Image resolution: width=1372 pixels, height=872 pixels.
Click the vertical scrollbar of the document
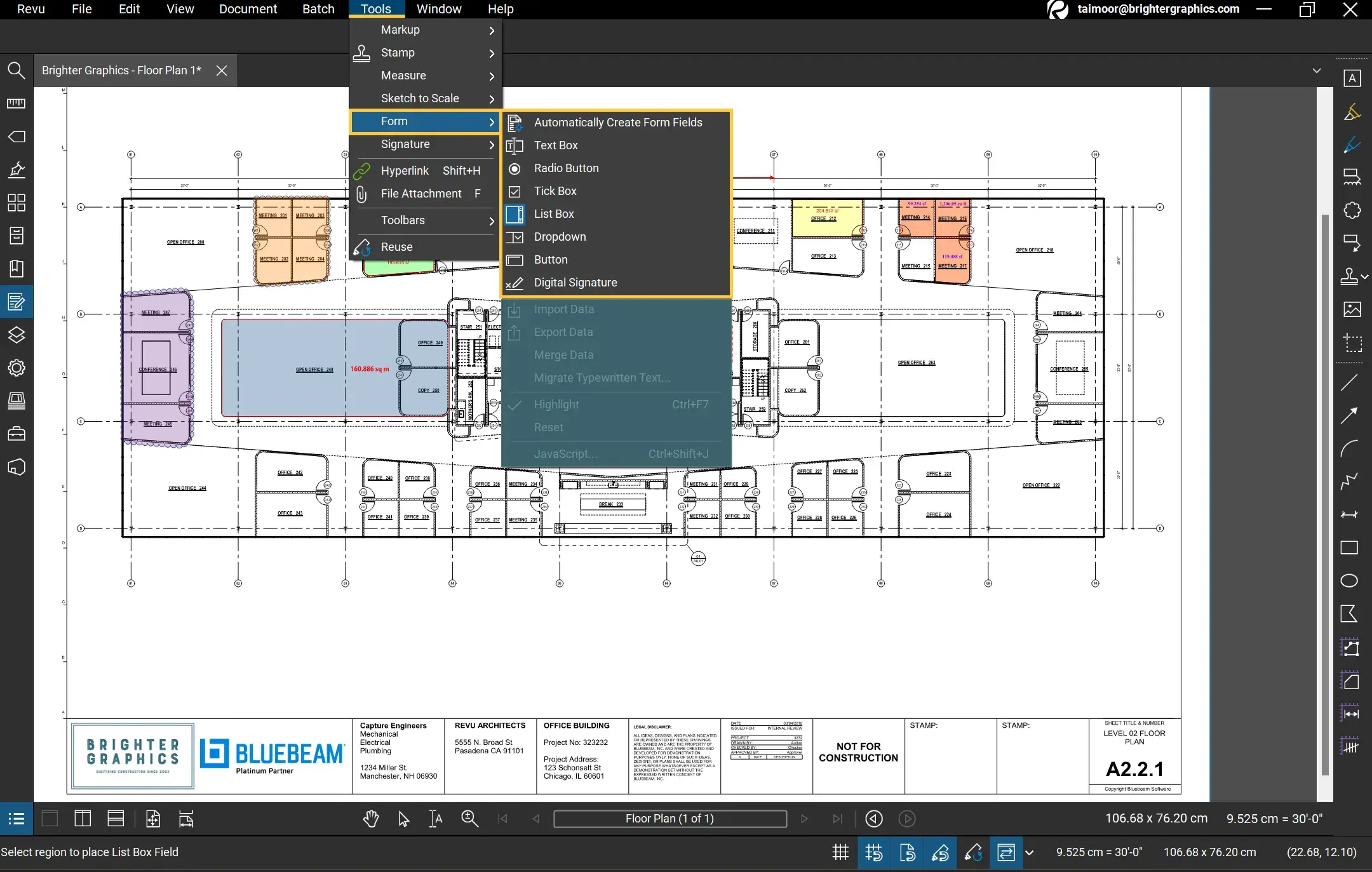[1325, 495]
